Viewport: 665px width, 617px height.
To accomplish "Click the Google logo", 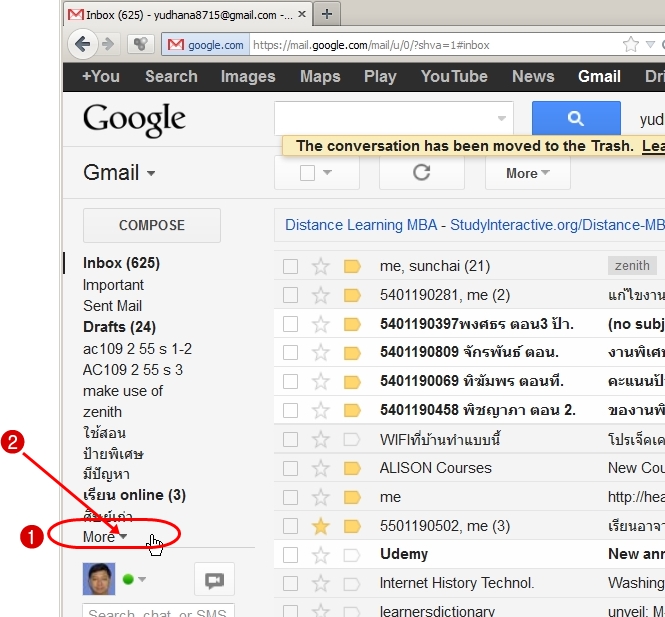I will 134,120.
